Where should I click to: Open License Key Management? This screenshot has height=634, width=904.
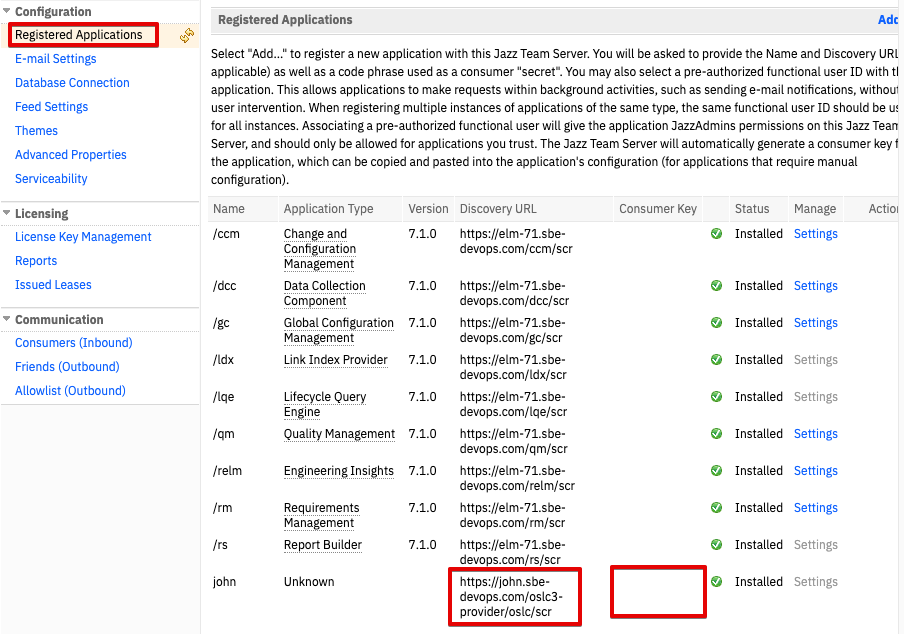pyautogui.click(x=83, y=237)
